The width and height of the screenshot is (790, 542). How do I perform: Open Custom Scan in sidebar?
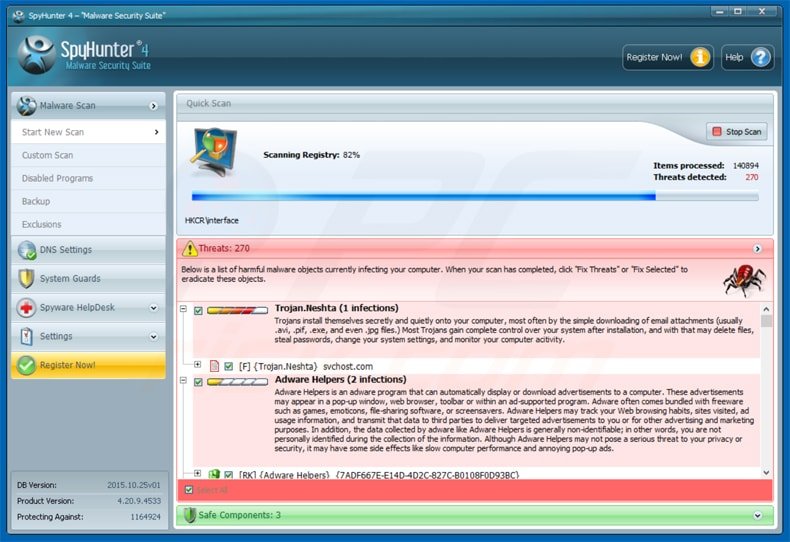[89, 155]
